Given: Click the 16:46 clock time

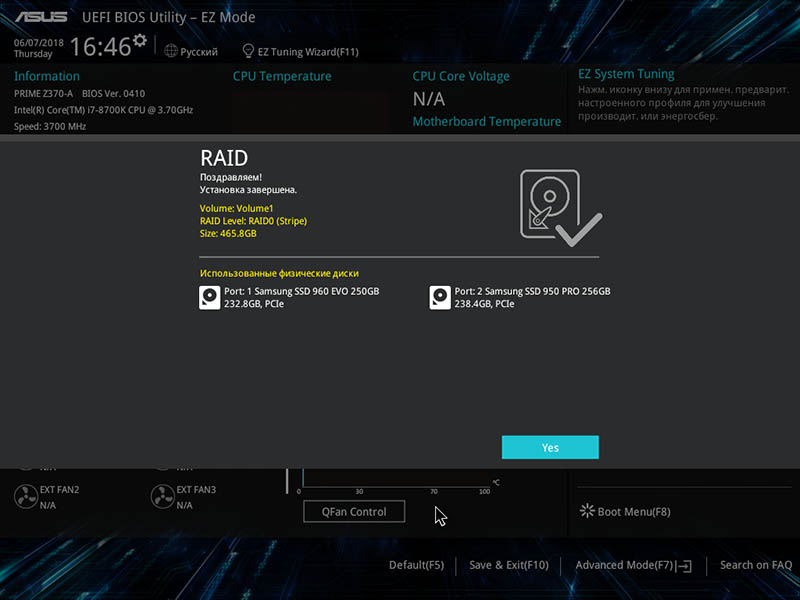Looking at the screenshot, I should tap(101, 46).
